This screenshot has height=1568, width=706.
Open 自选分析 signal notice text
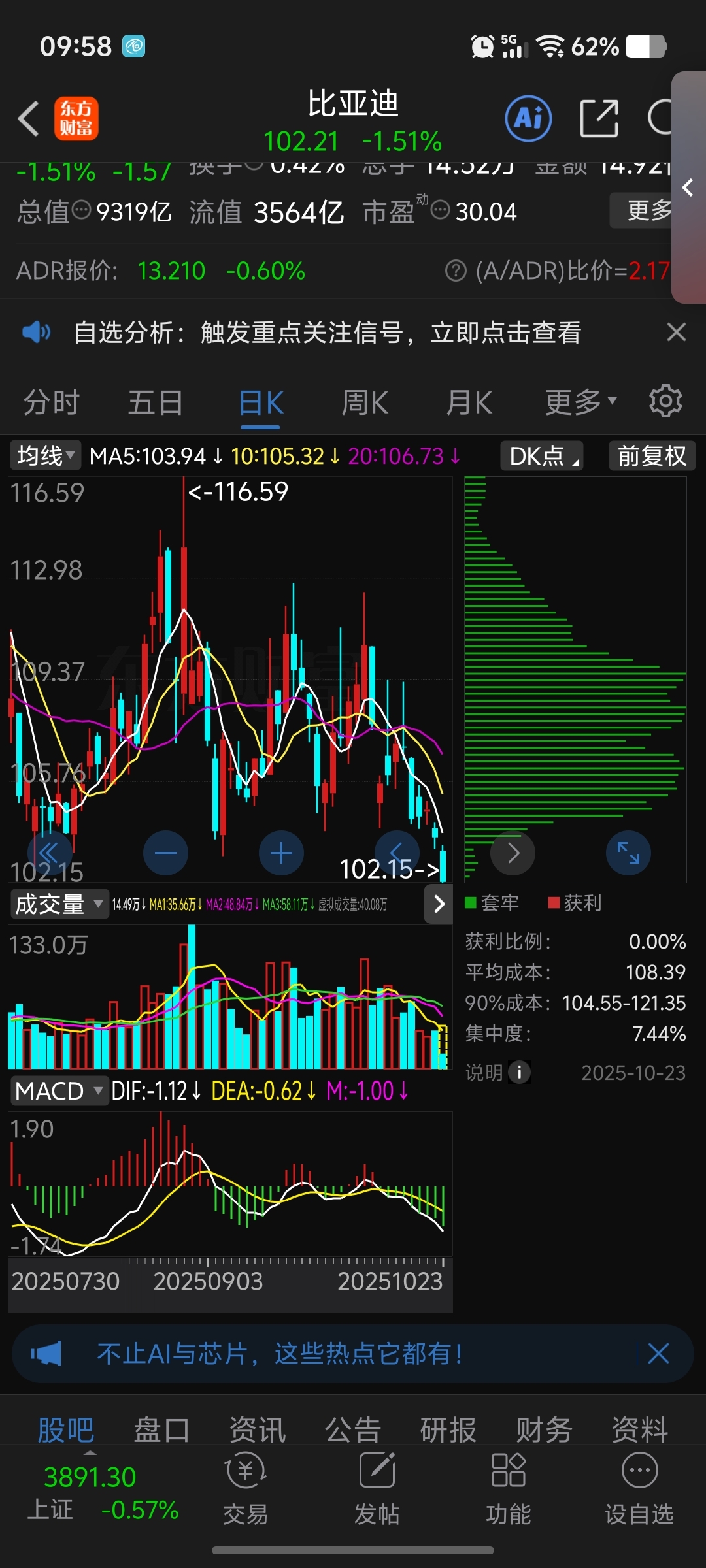point(328,333)
